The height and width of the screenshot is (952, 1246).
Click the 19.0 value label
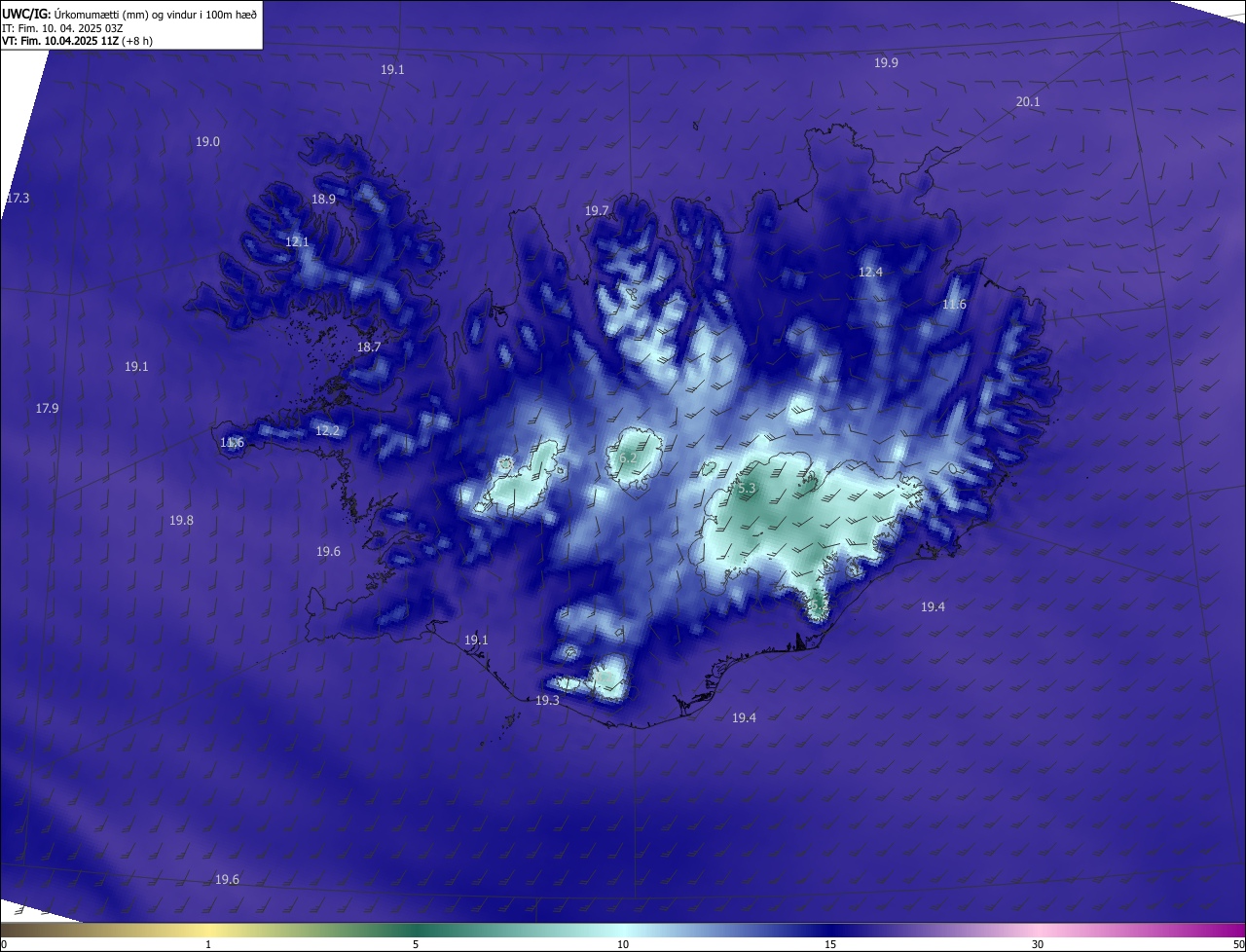click(x=207, y=141)
